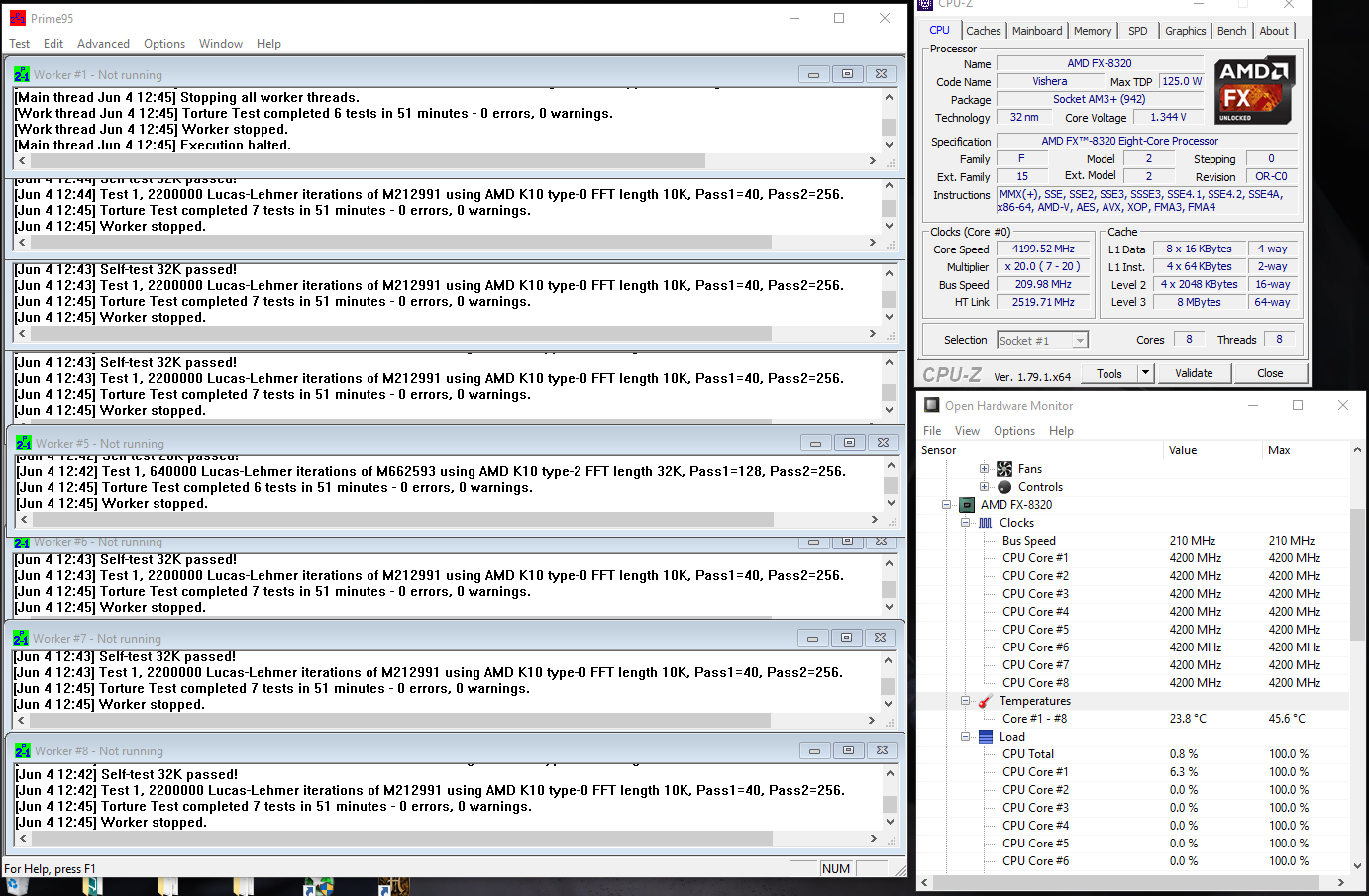Click the Close button in CPU-Z
This screenshot has height=896, width=1369.
1270,373
